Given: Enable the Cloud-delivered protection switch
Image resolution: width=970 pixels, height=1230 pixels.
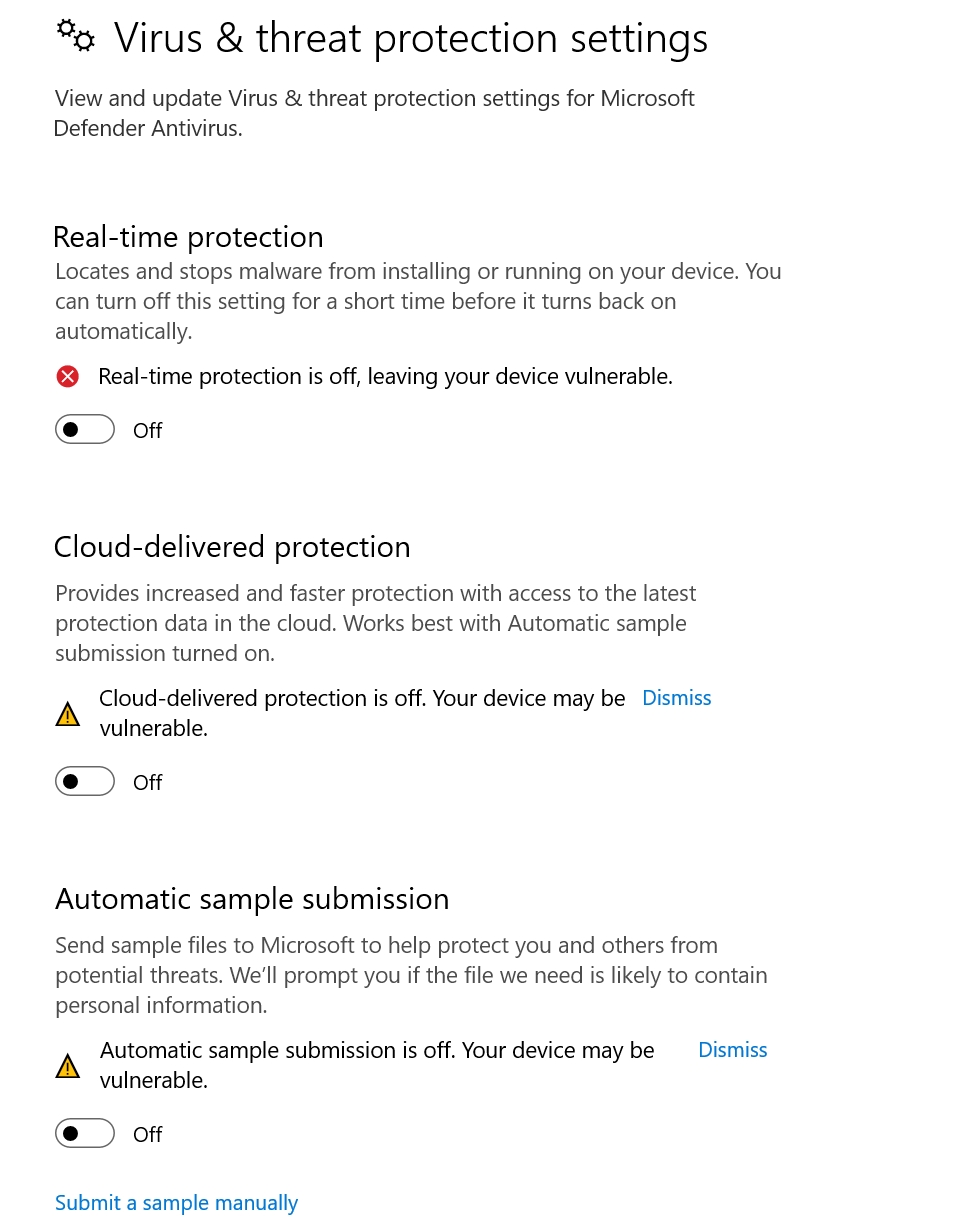Looking at the screenshot, I should [x=85, y=782].
